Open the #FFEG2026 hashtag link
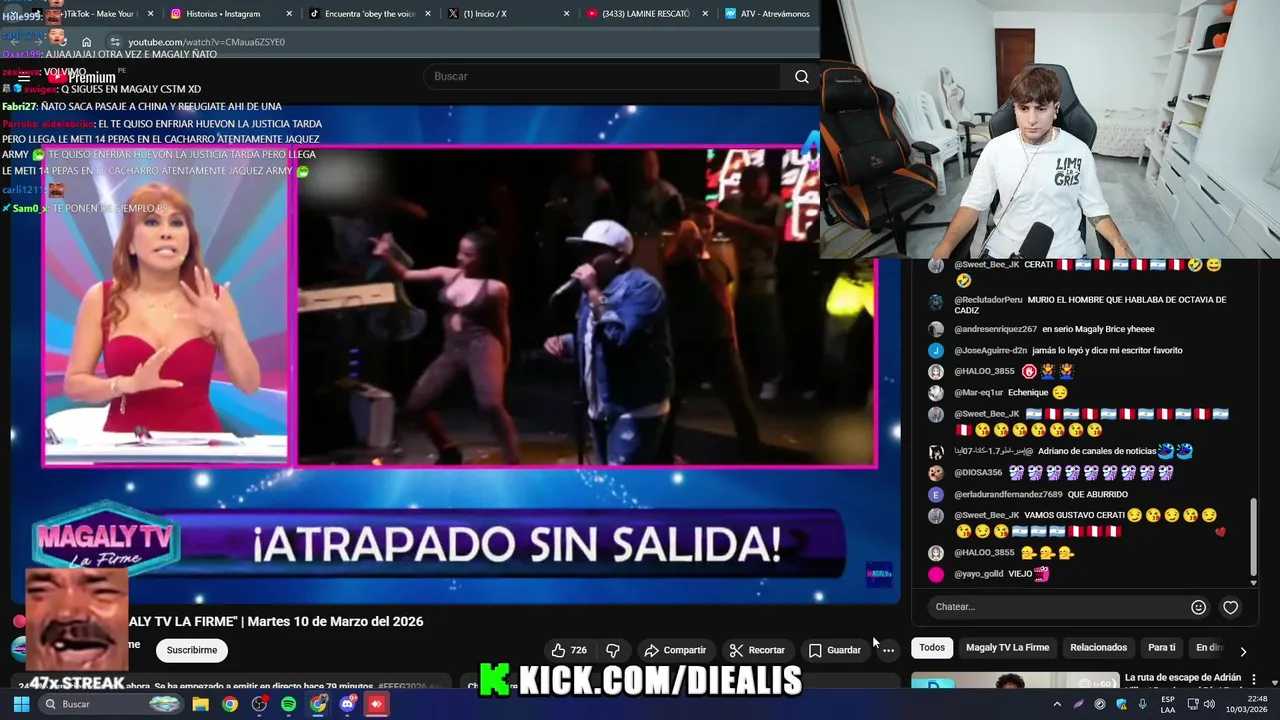 (402, 687)
